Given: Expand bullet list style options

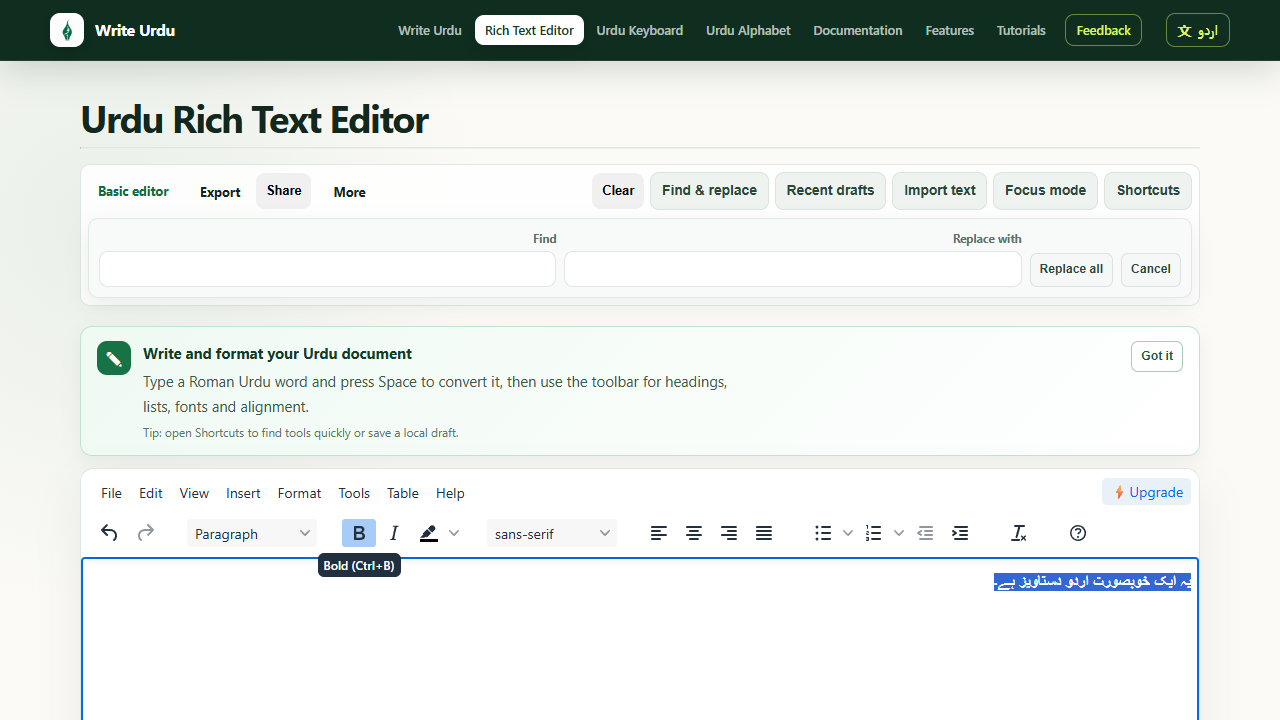Looking at the screenshot, I should pos(848,533).
